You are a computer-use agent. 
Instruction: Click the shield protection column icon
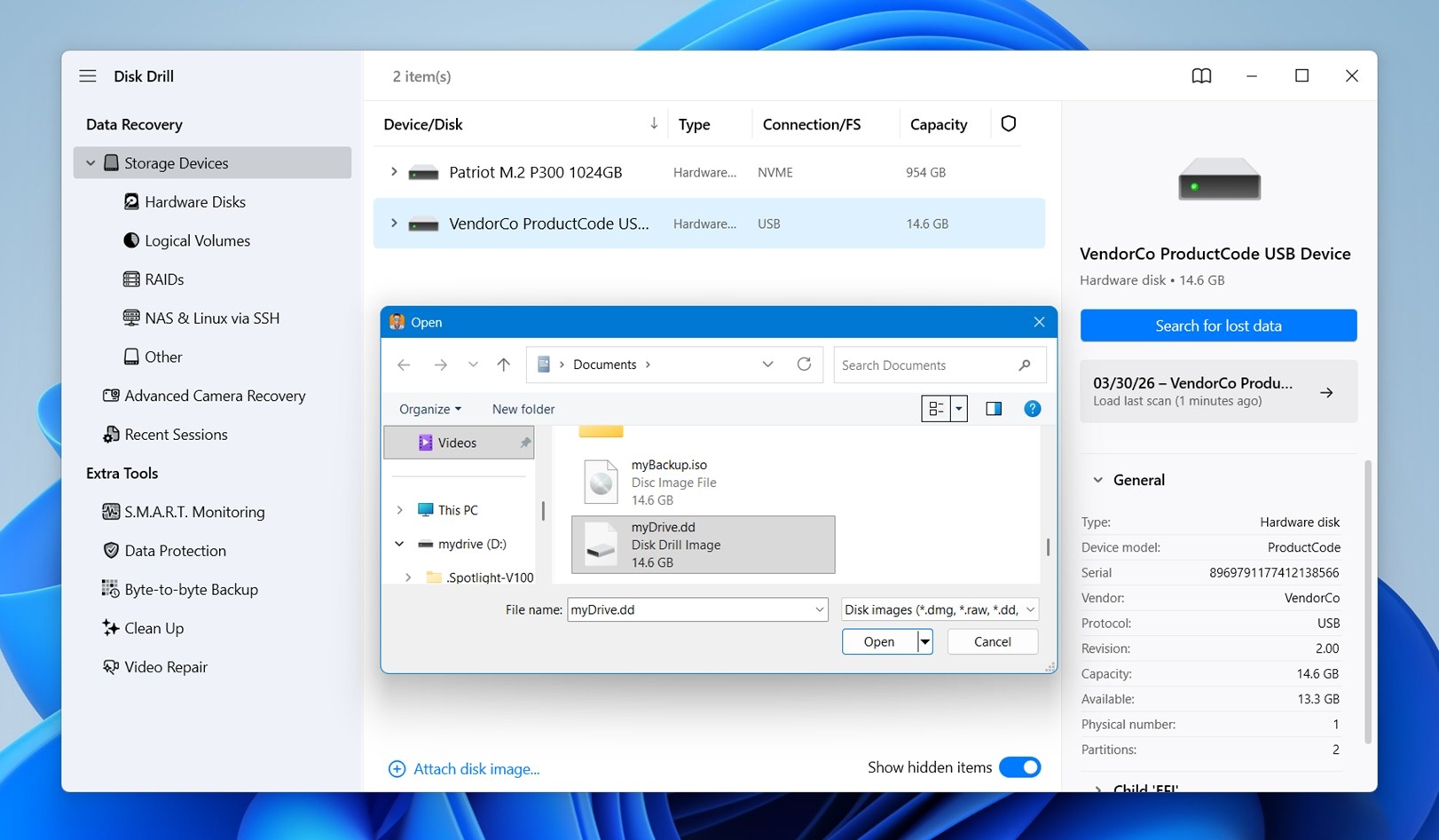pos(1009,124)
